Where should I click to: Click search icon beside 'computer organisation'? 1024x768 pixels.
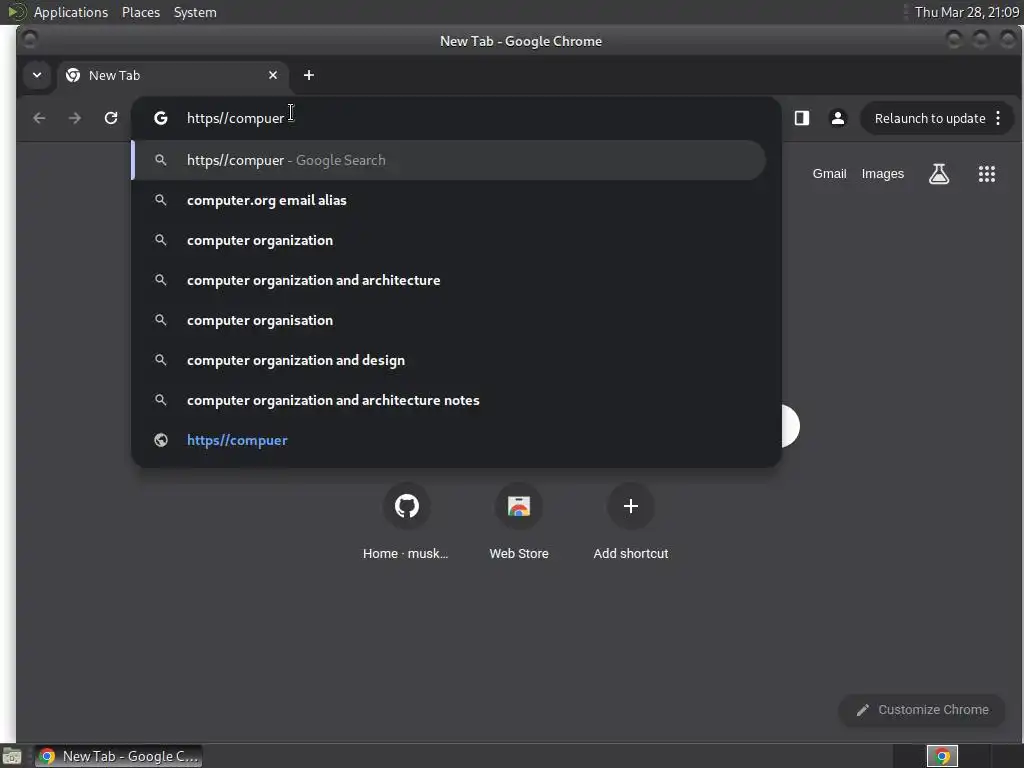(x=161, y=320)
